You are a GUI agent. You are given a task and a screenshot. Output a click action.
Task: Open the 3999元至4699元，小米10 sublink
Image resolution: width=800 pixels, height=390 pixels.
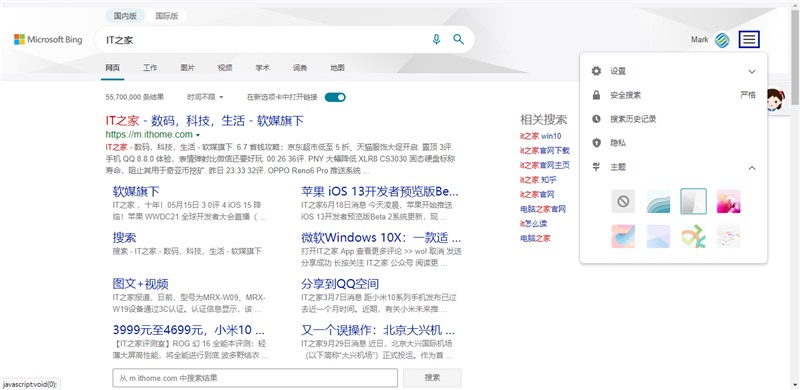[x=189, y=329]
